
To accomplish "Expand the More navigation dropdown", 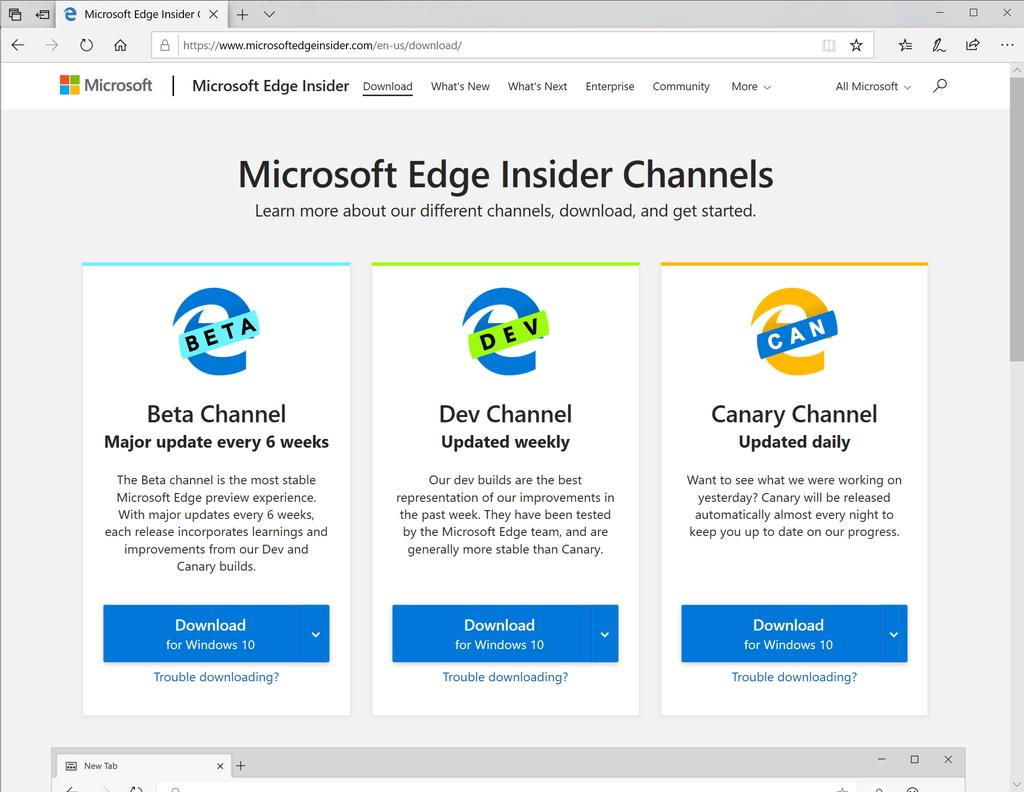I will tap(750, 87).
